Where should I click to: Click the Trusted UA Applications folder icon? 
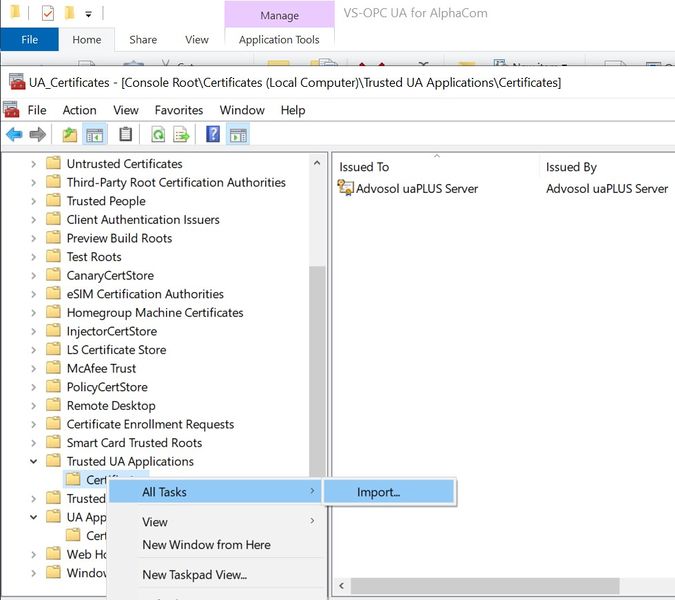53,461
